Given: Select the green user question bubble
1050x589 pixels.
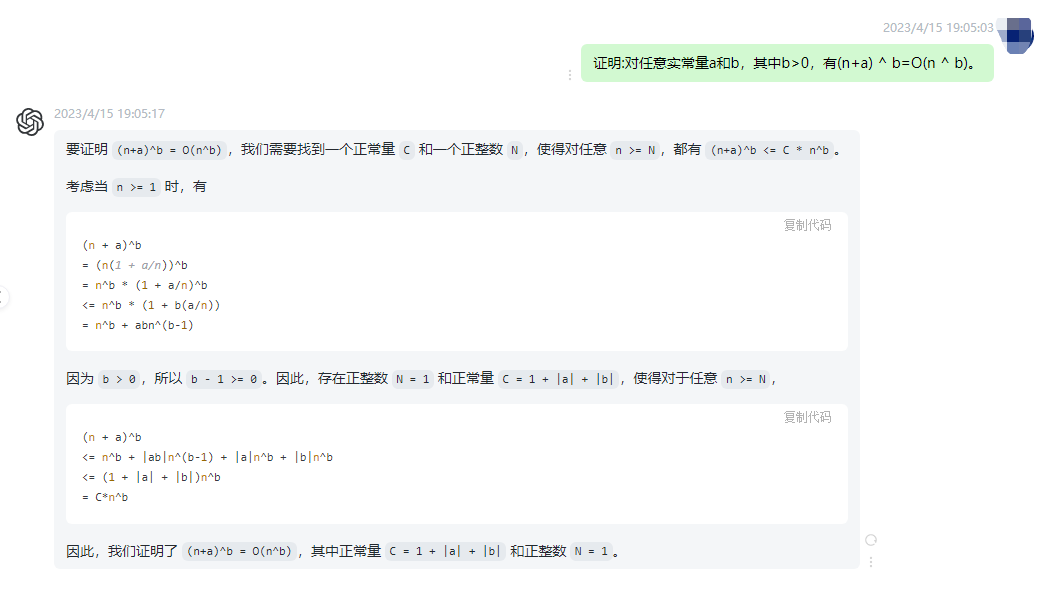Looking at the screenshot, I should click(x=786, y=62).
